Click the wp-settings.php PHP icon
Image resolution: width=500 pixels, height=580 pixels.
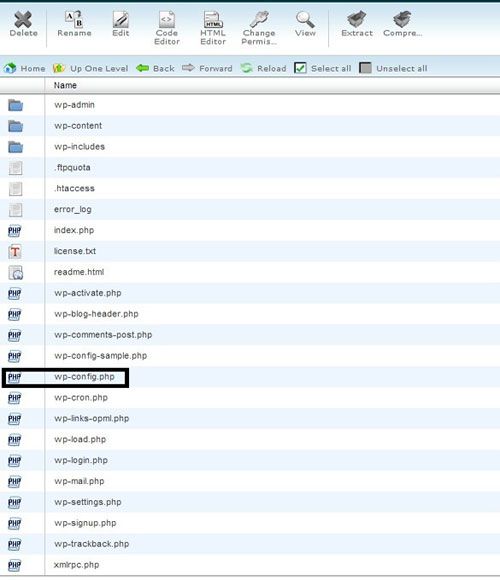coord(14,503)
